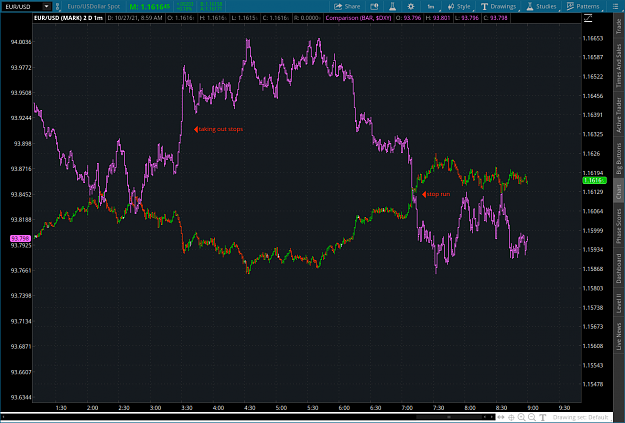Click the symbol link chain icon
The height and width of the screenshot is (423, 625).
tap(58, 6)
